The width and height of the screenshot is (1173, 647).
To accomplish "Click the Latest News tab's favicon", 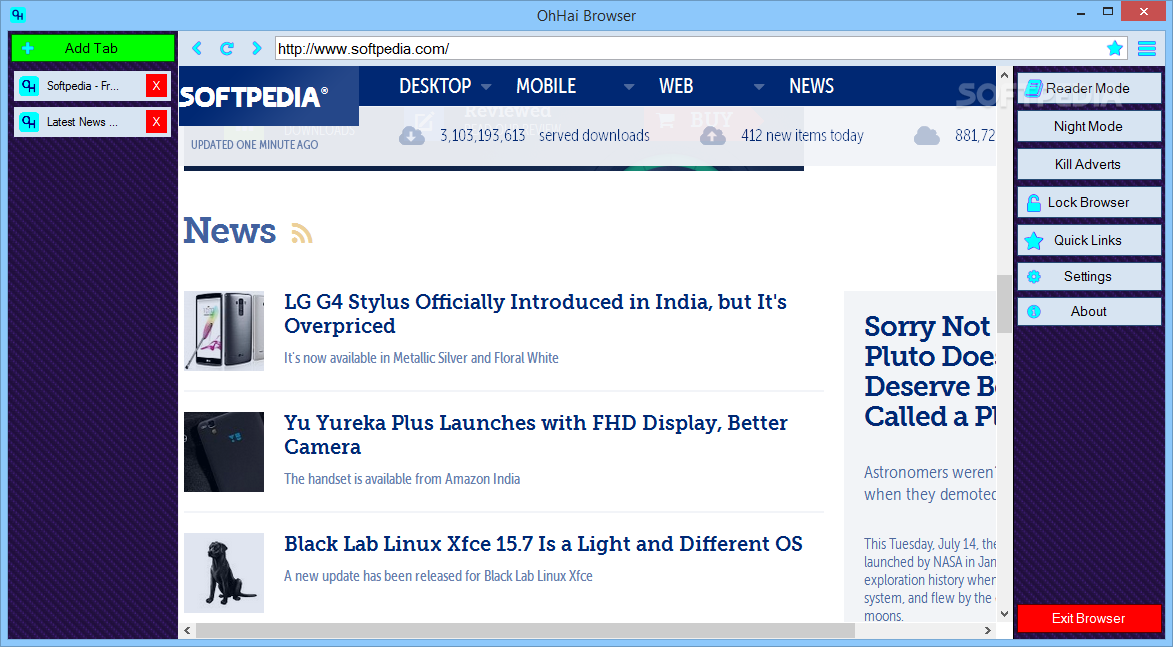I will tap(29, 122).
